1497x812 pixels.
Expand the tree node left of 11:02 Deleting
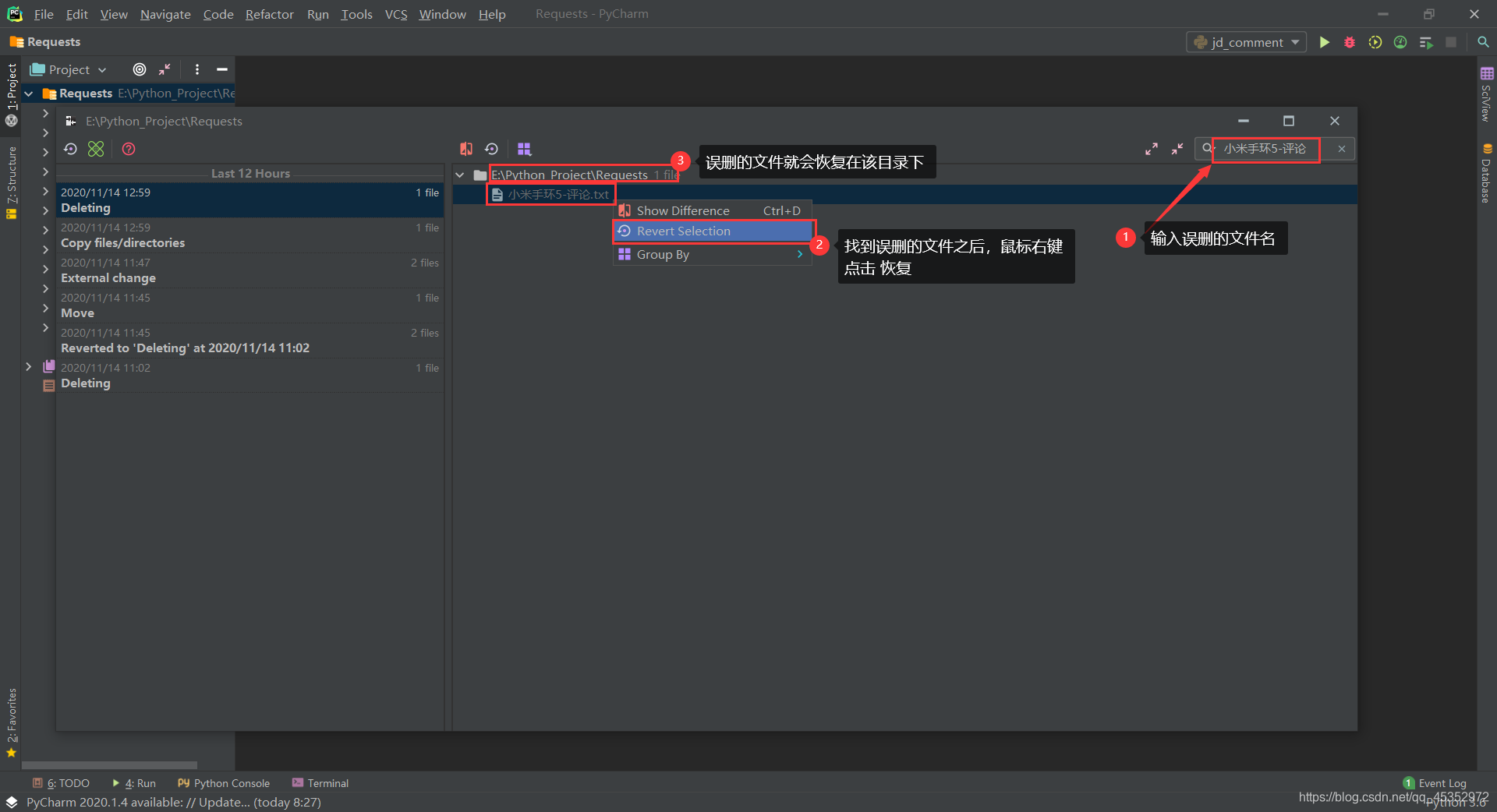click(29, 366)
